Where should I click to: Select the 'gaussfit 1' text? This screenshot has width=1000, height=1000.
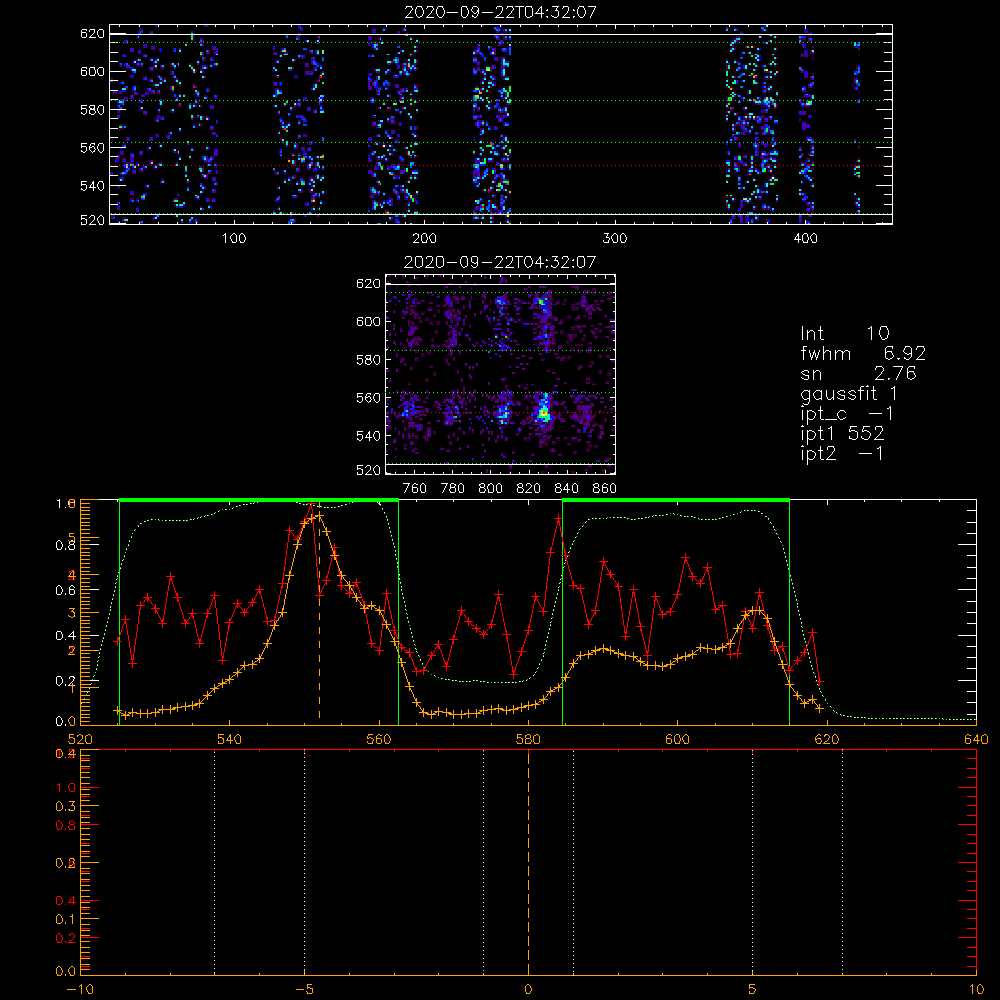tap(849, 394)
